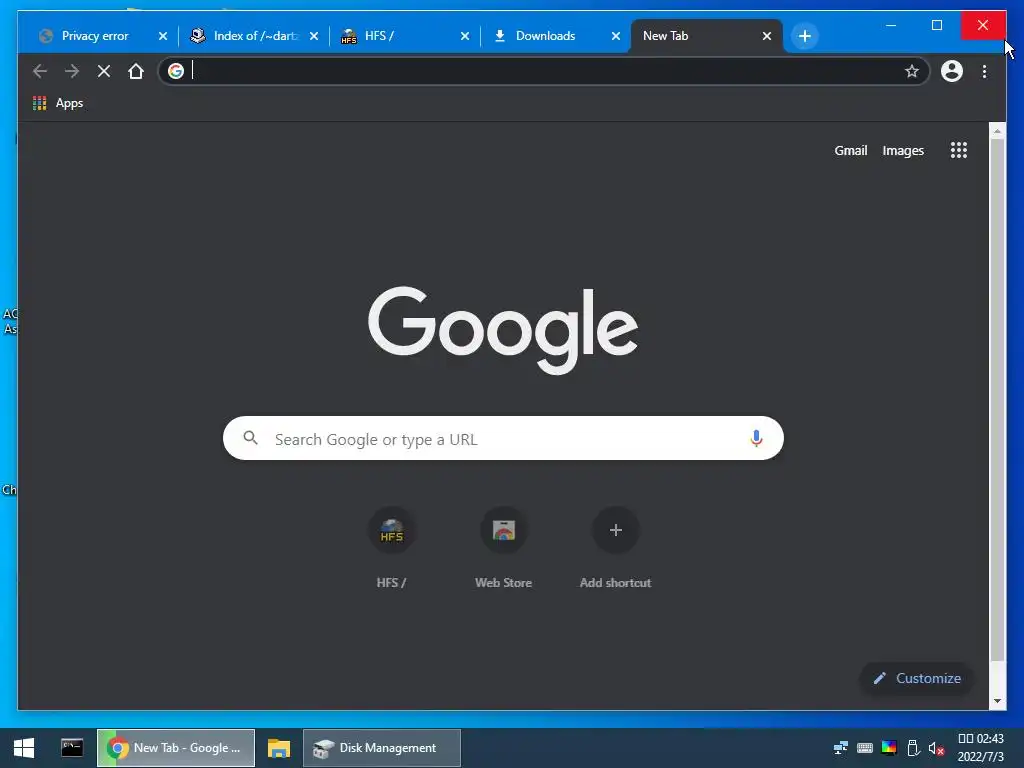Open the Windows Start menu
The image size is (1024, 768).
point(24,748)
